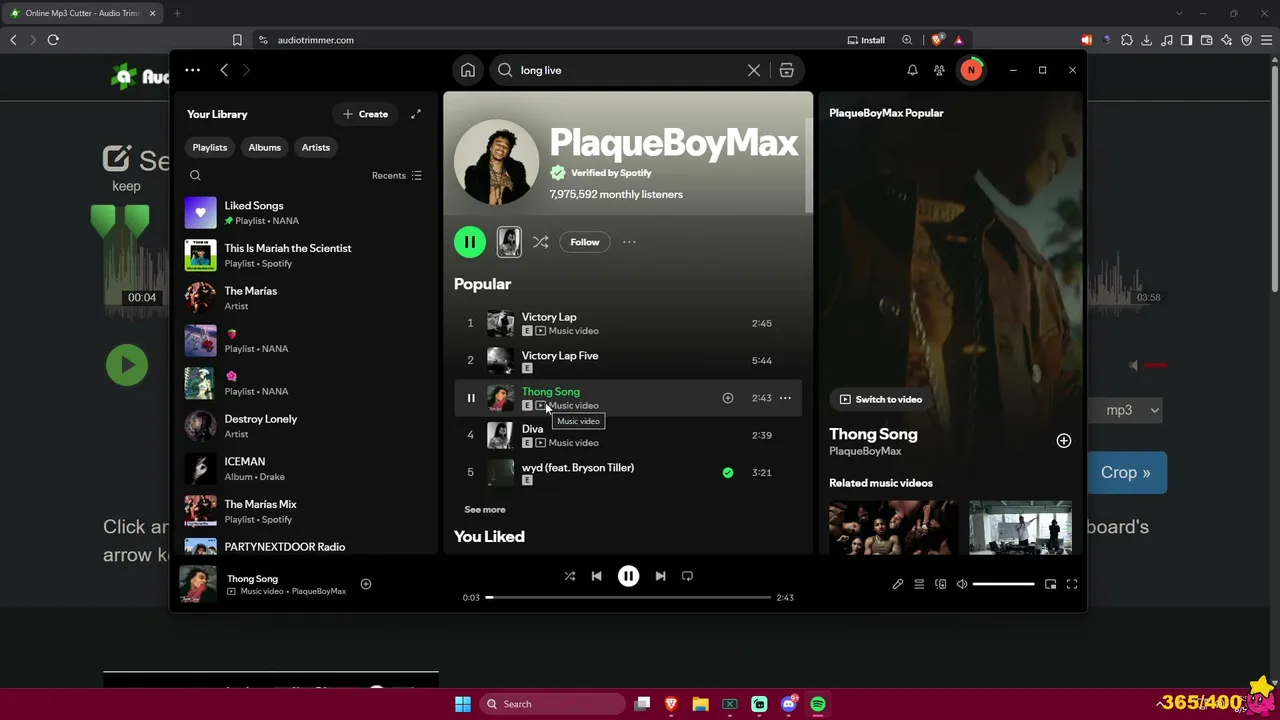Adjust Spotify volume slider
1280x720 pixels.
[1003, 584]
